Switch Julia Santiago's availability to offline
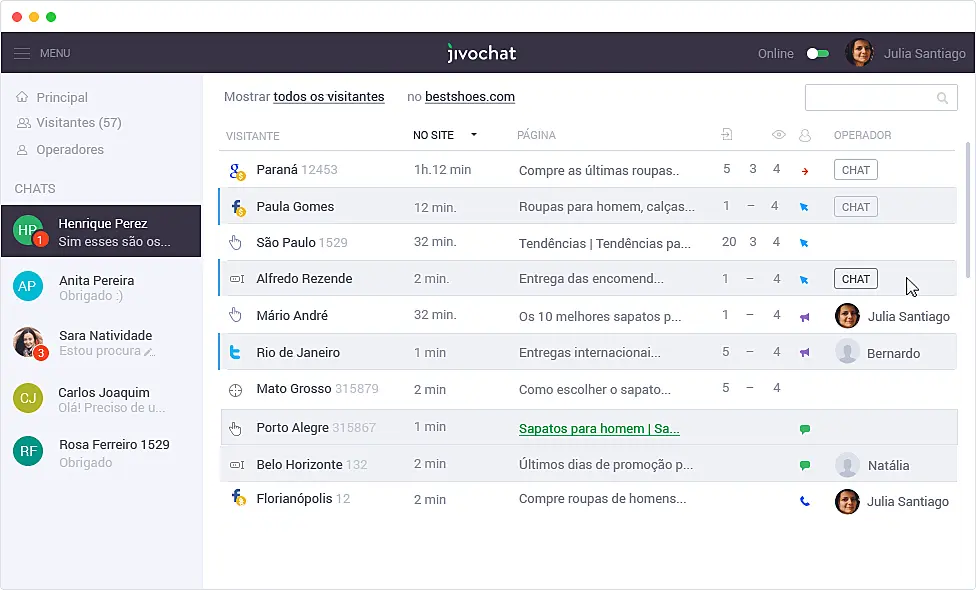976x590 pixels. [x=817, y=53]
